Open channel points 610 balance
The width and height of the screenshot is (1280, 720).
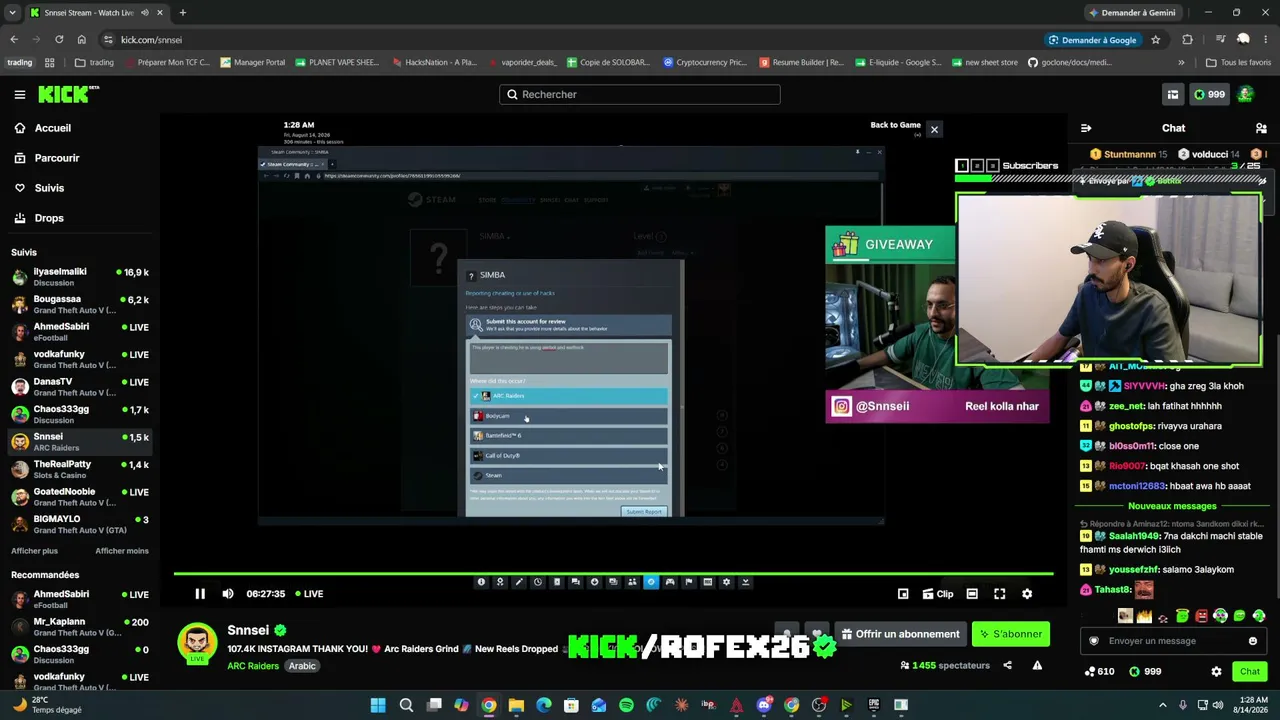click(1099, 672)
